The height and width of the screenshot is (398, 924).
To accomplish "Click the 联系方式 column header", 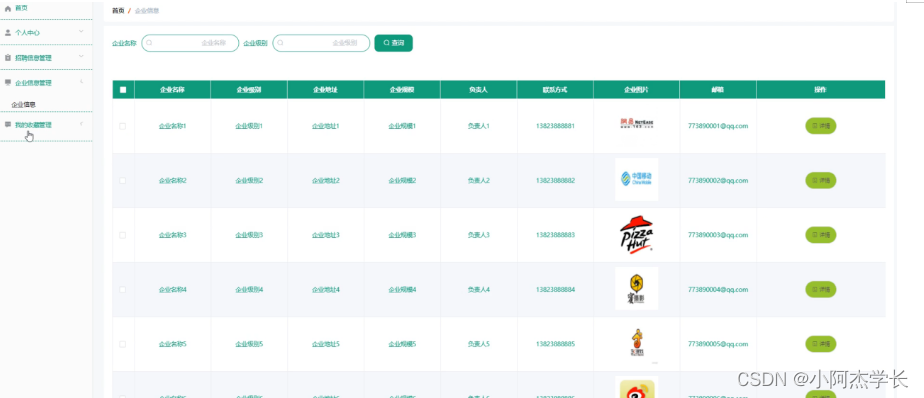I will 555,90.
